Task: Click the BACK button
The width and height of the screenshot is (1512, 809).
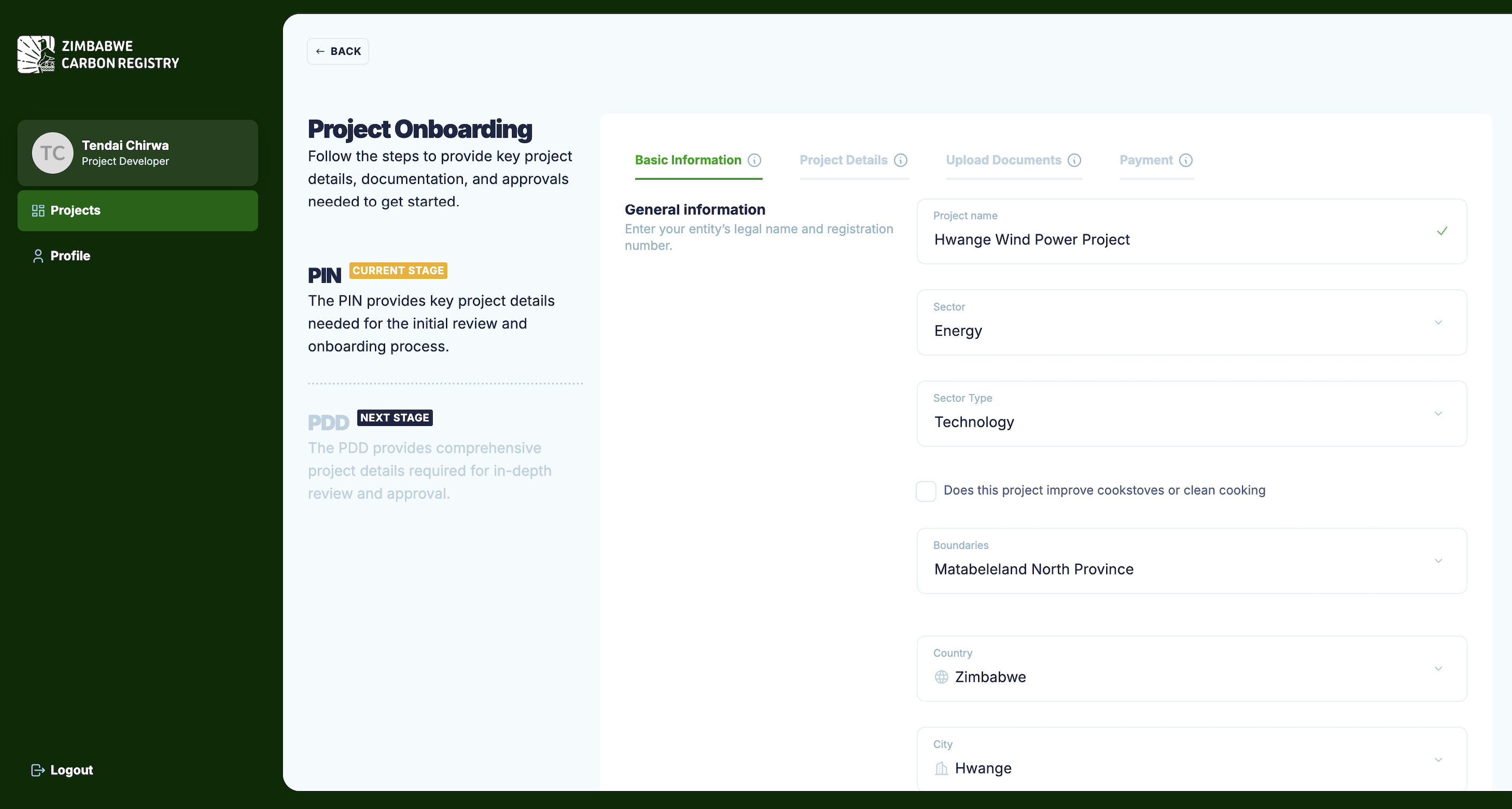Action: coord(338,52)
